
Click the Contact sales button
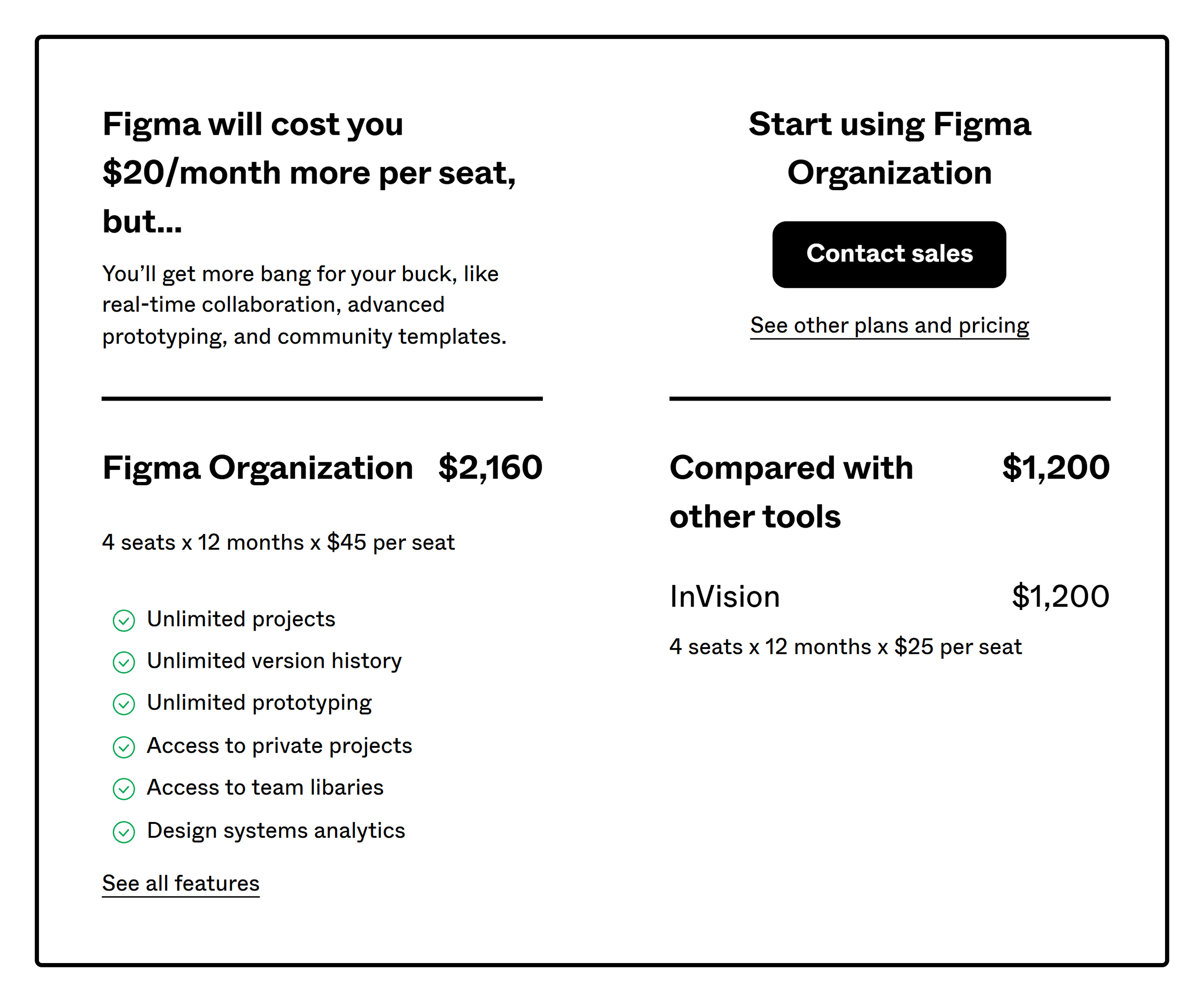click(x=889, y=254)
